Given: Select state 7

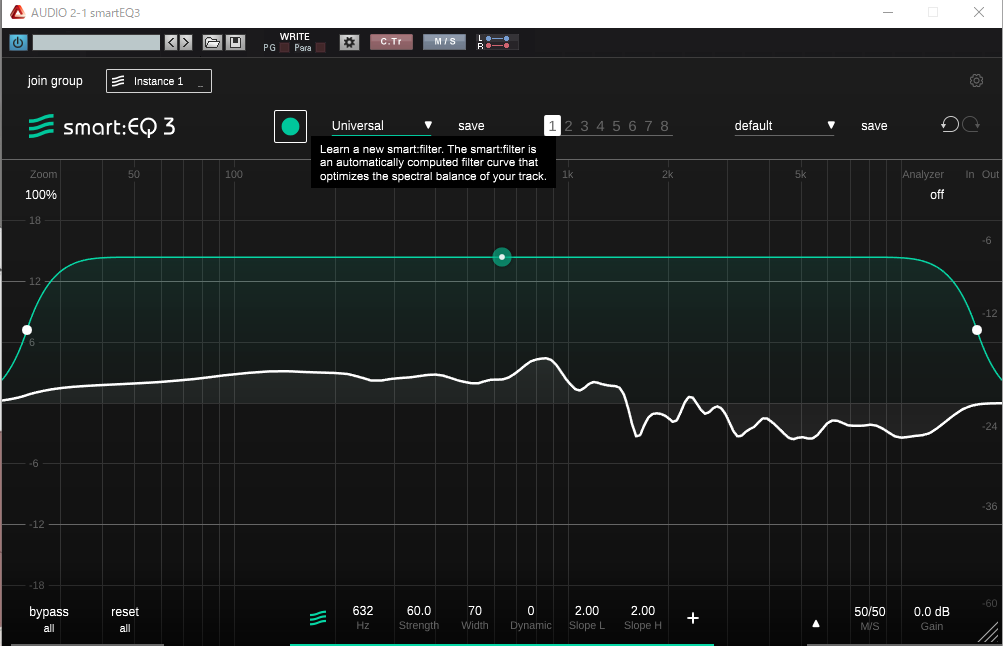Looking at the screenshot, I should (648, 126).
